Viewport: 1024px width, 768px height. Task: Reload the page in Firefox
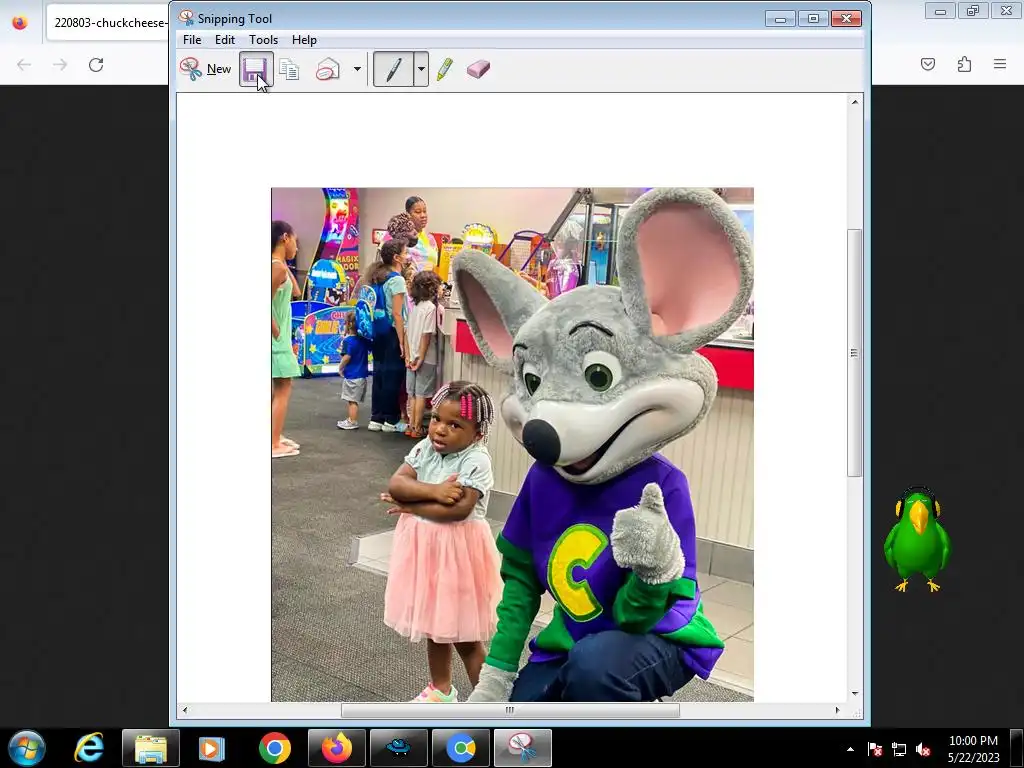(96, 65)
